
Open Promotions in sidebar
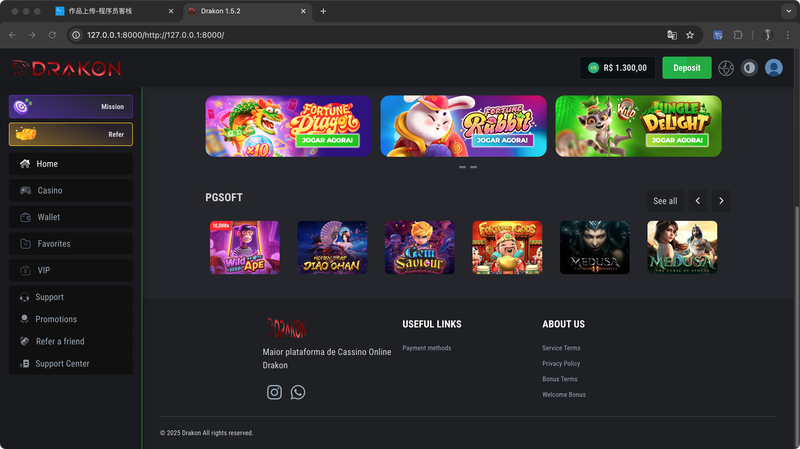point(71,319)
